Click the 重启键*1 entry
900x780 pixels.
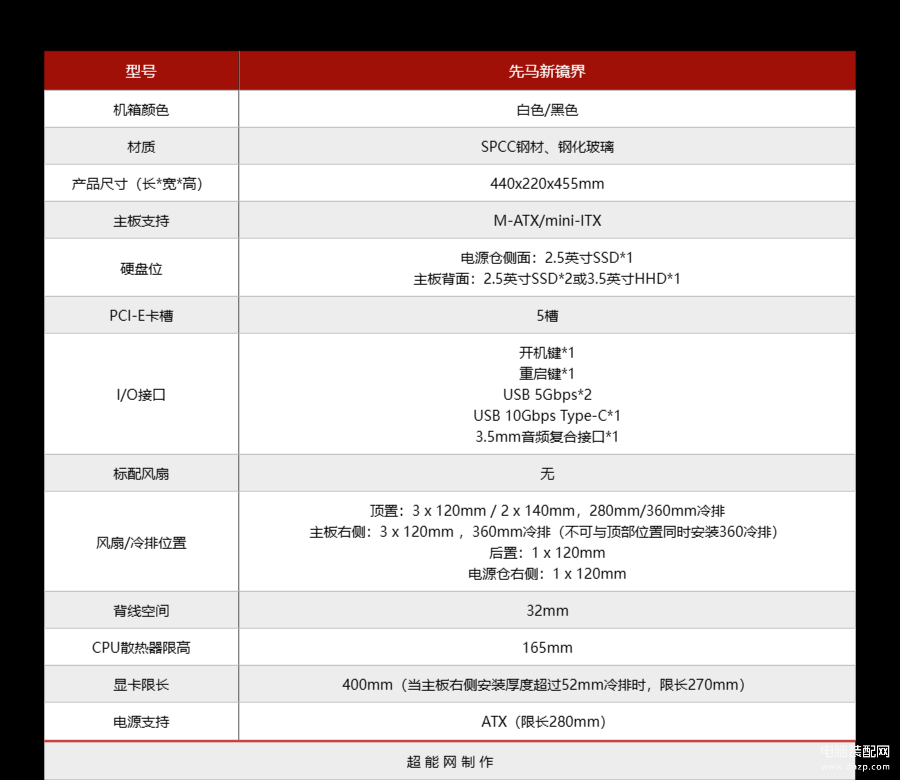pyautogui.click(x=546, y=374)
